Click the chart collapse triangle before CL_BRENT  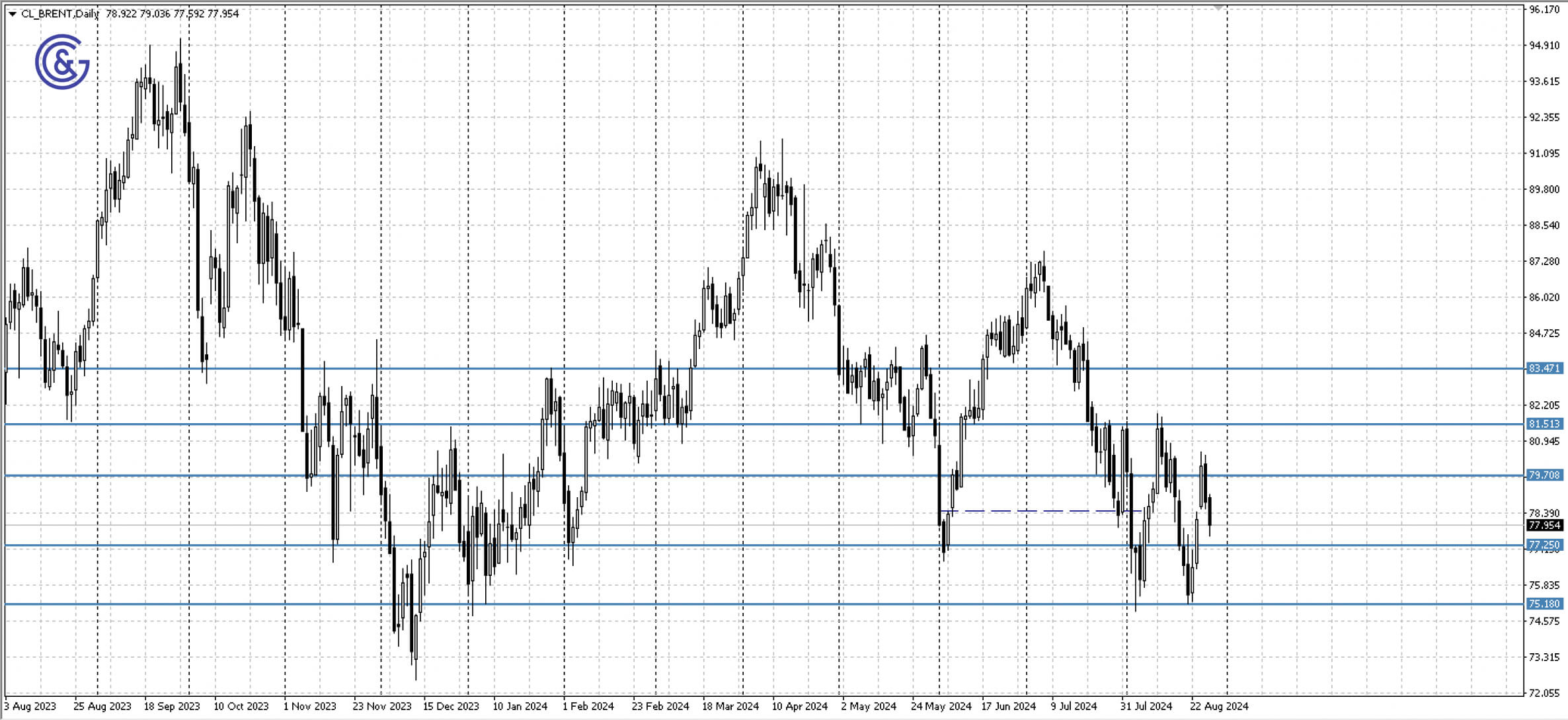coord(13,12)
